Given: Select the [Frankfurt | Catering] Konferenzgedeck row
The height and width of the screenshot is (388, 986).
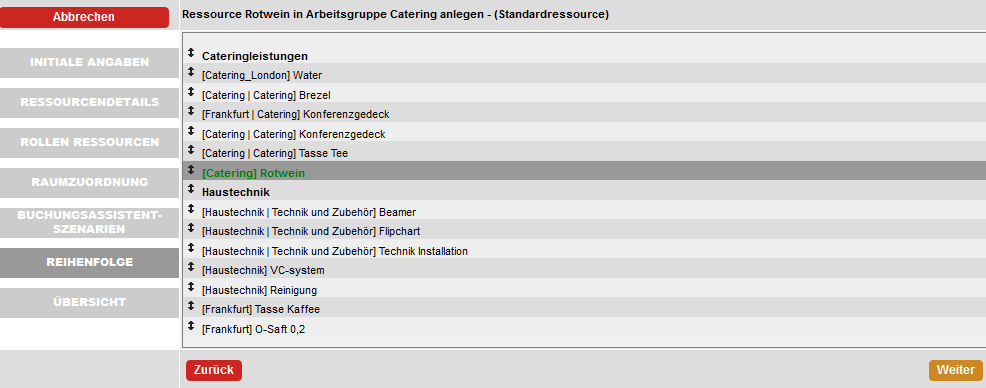Looking at the screenshot, I should (x=584, y=114).
